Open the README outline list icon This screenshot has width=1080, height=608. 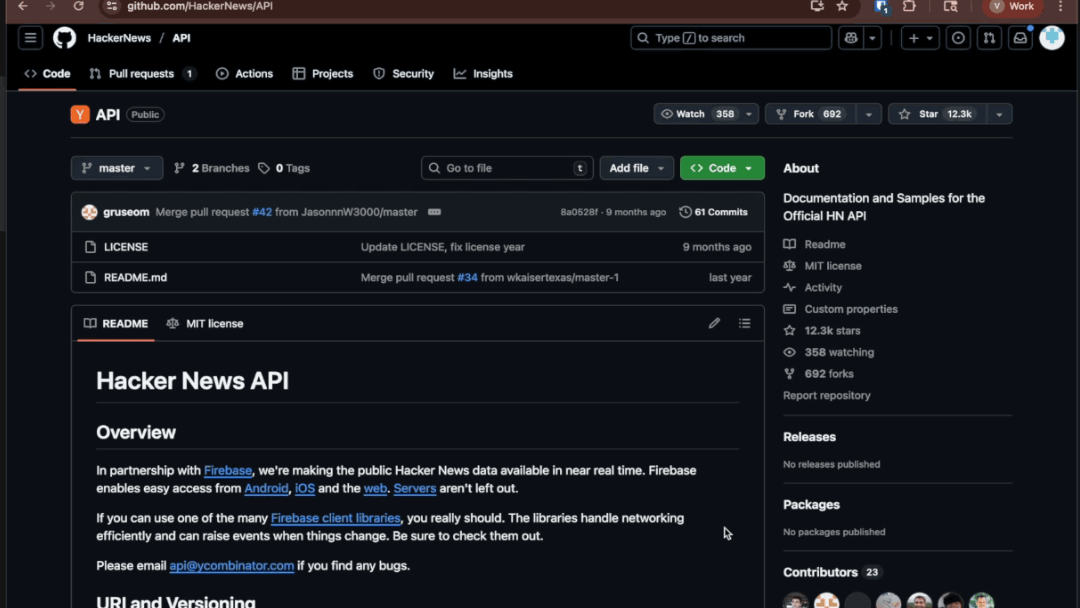point(744,323)
